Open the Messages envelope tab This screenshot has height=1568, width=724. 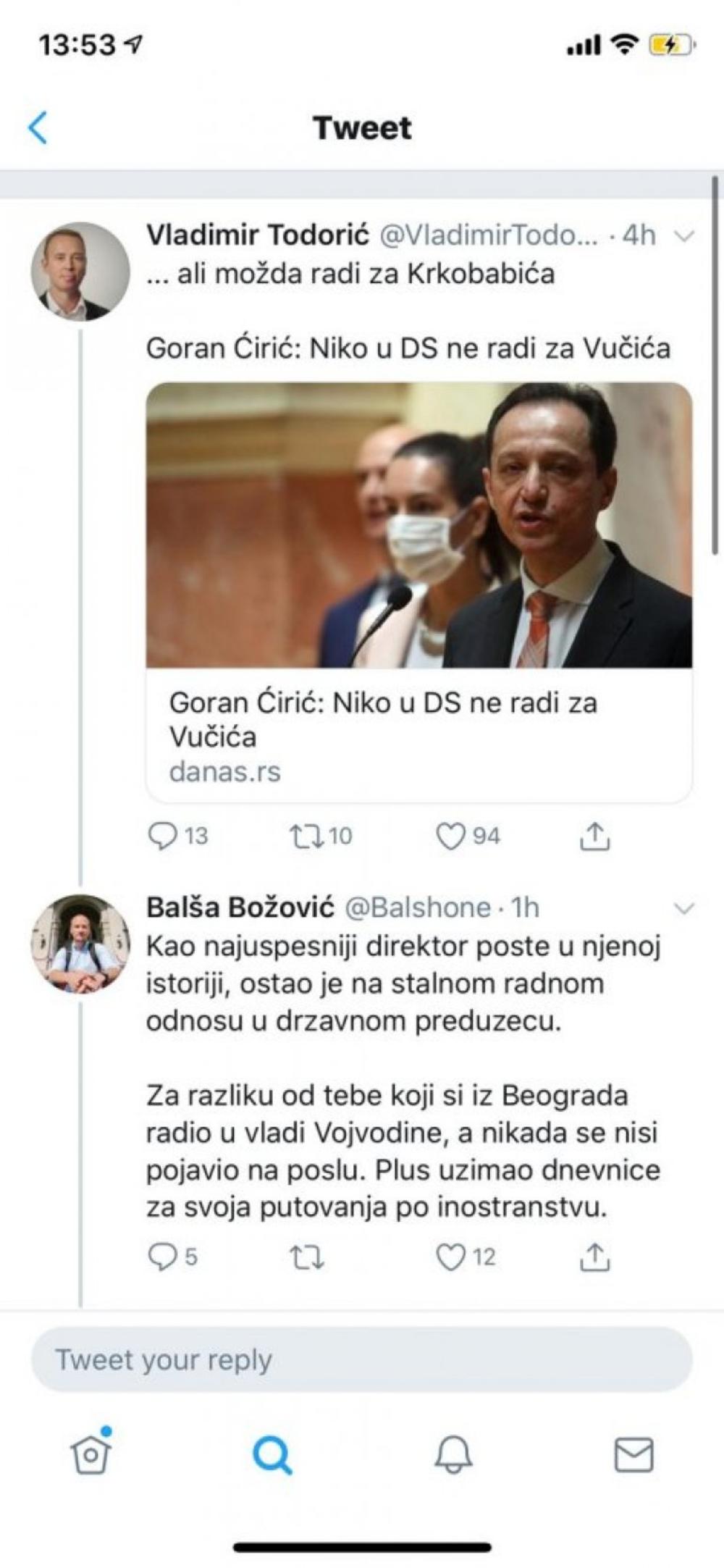633,1454
